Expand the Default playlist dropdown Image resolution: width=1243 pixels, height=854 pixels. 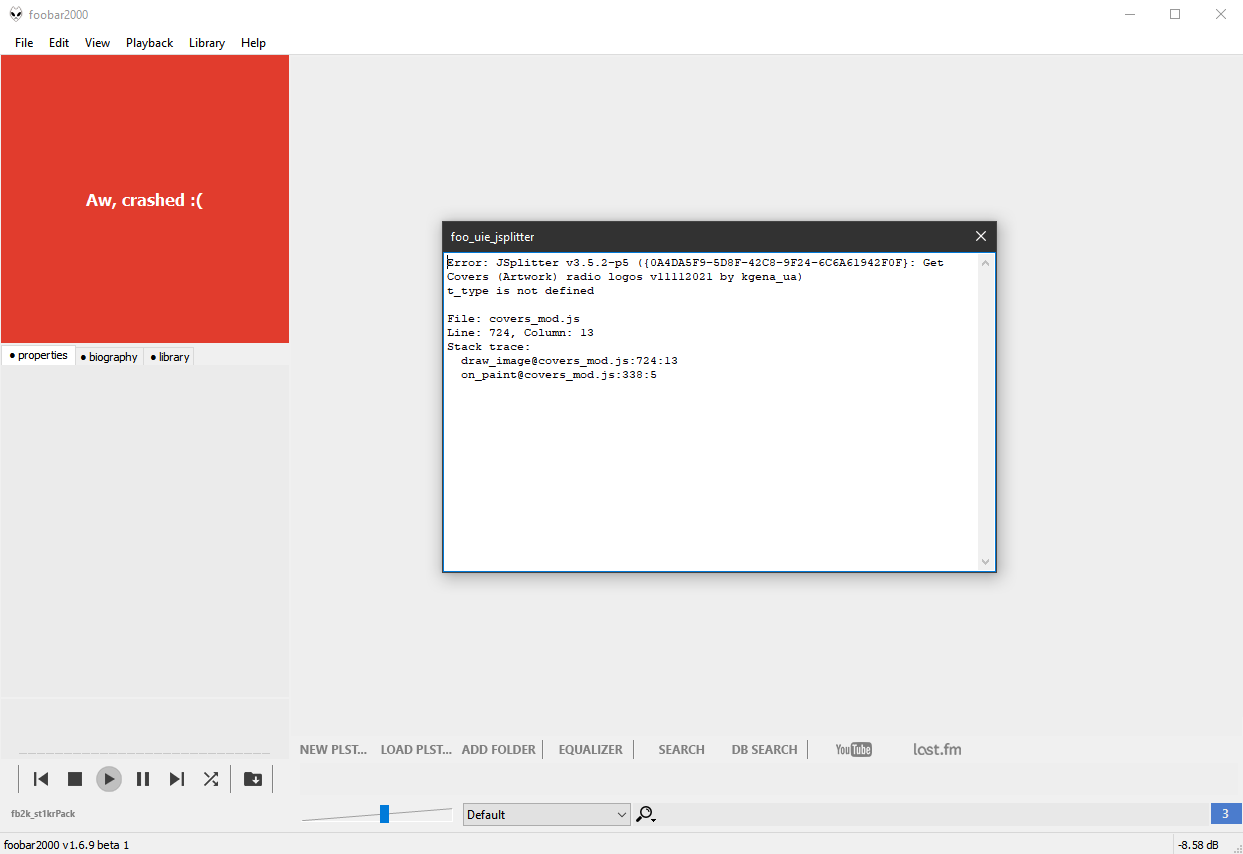pos(546,814)
